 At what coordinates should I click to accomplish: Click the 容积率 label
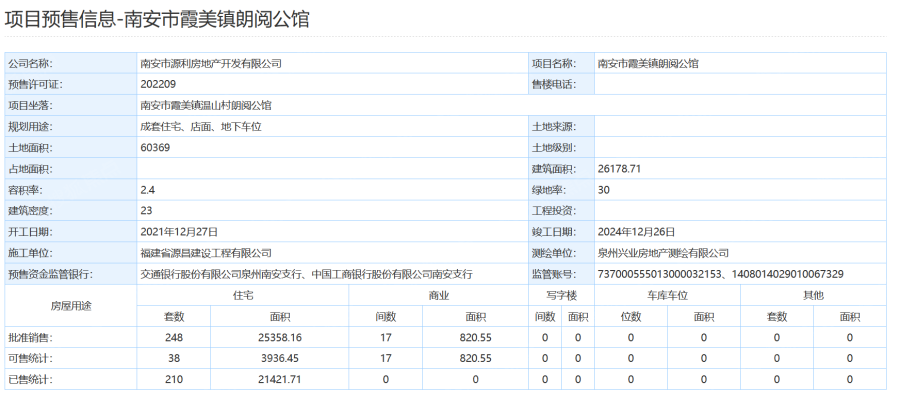(x=25, y=191)
